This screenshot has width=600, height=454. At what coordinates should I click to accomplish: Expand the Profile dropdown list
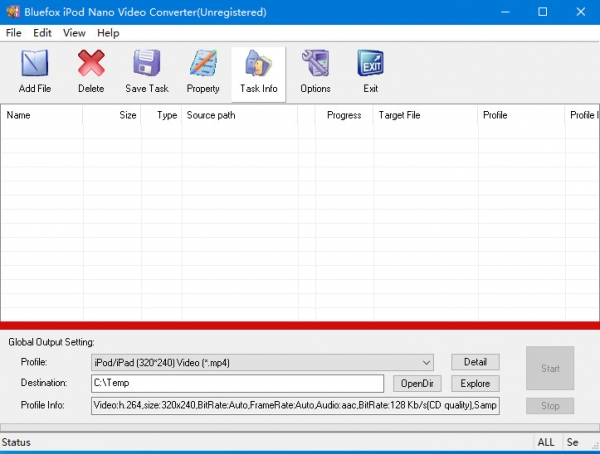pos(426,363)
